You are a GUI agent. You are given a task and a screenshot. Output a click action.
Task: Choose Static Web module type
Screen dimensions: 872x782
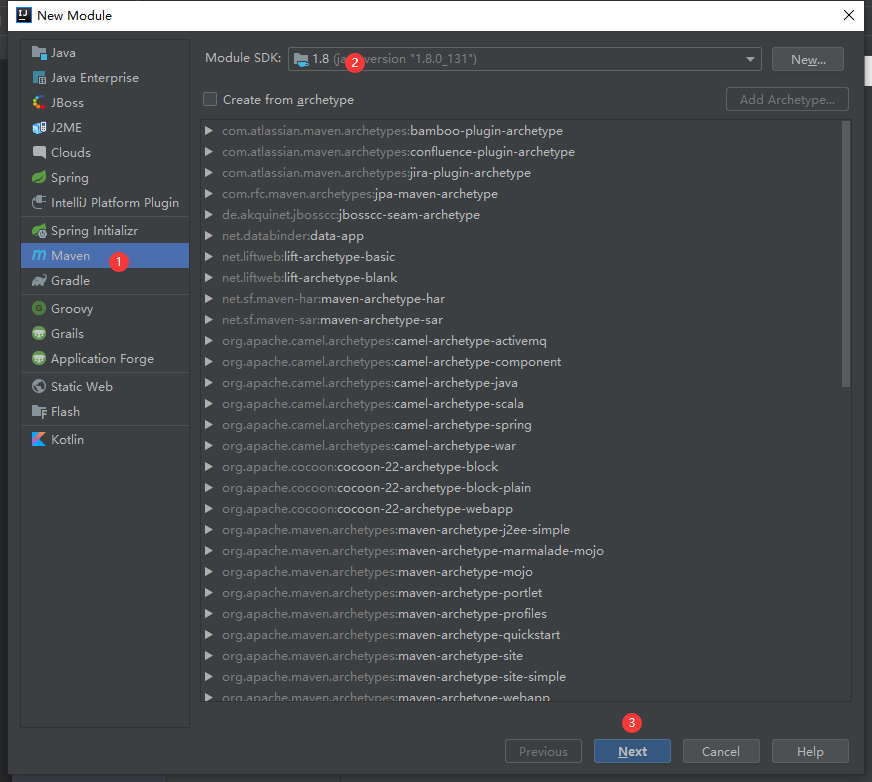(105, 386)
